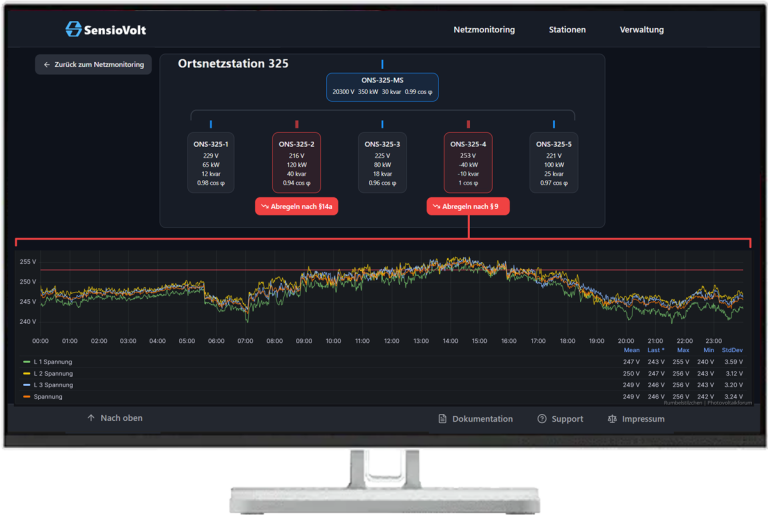This screenshot has width=768, height=515.
Task: Select the ONS-325-4 station card
Action: tap(468, 162)
